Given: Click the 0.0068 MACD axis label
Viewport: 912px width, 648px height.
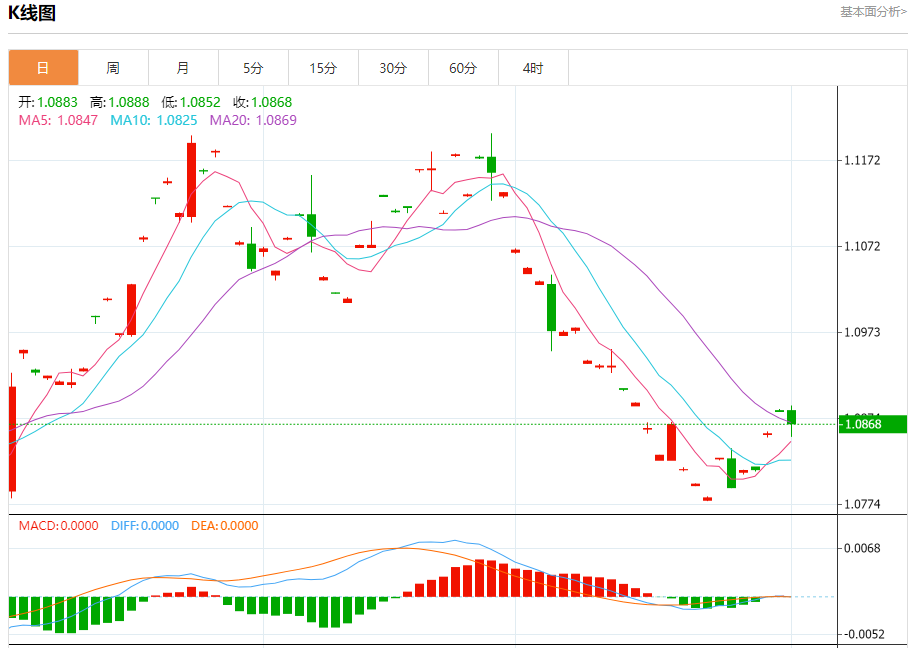Looking at the screenshot, I should [x=862, y=548].
